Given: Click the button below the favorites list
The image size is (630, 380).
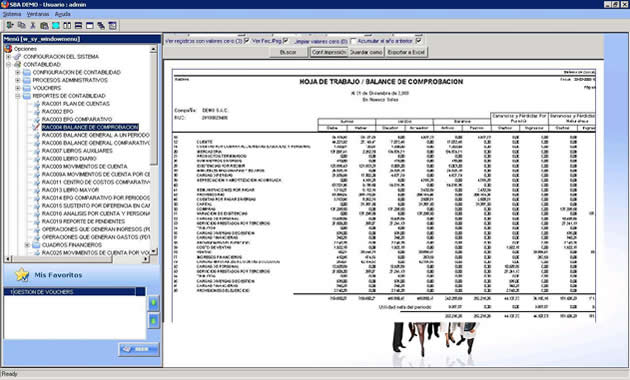Looking at the screenshot, I should tap(139, 349).
